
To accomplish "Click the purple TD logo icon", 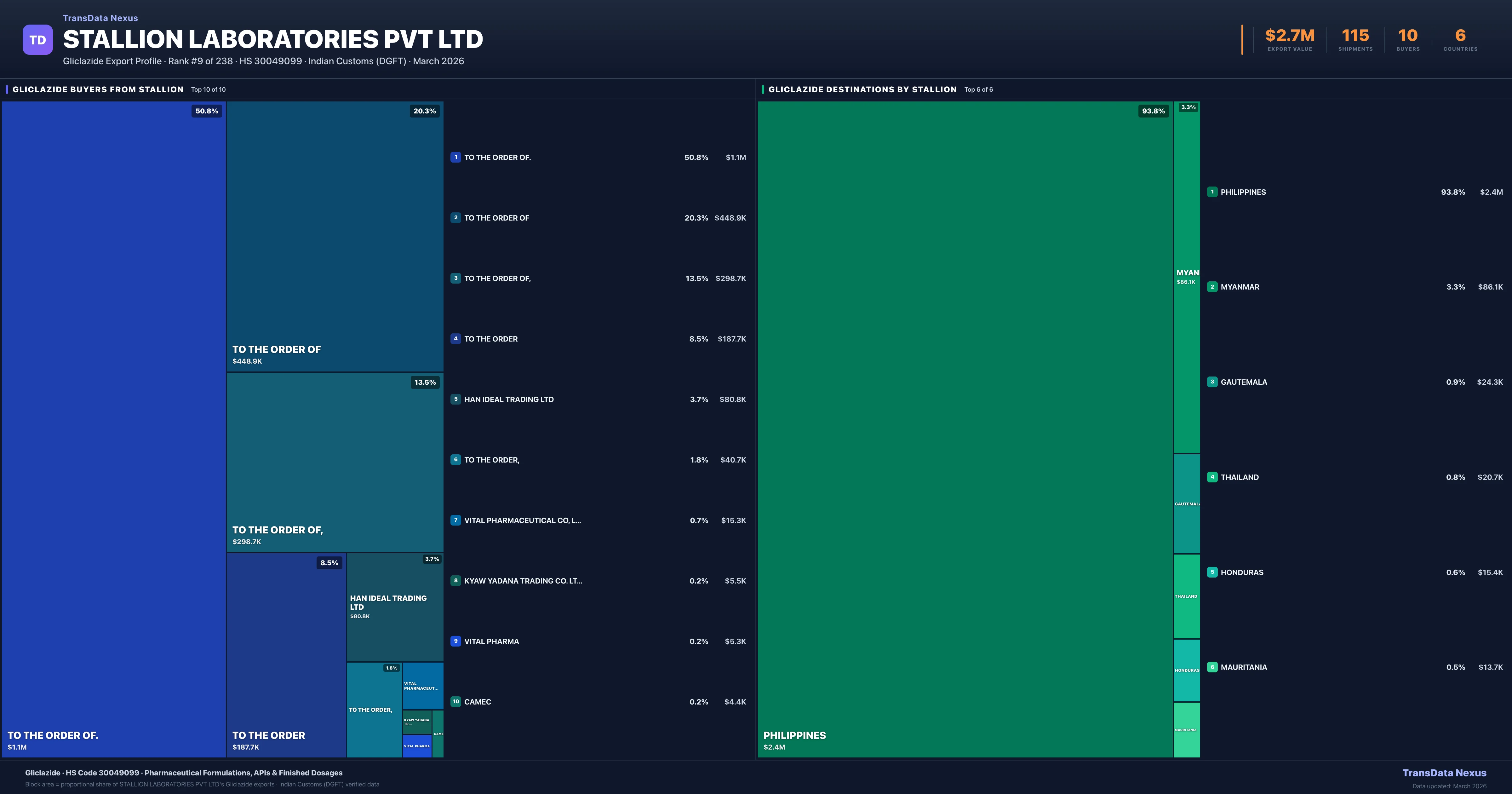I will (37, 40).
